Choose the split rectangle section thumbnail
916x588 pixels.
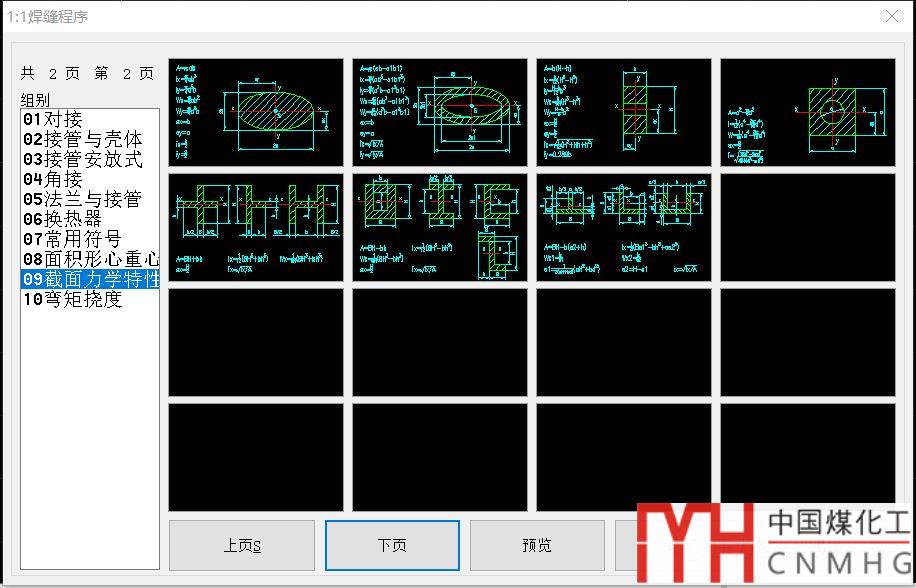tap(624, 112)
